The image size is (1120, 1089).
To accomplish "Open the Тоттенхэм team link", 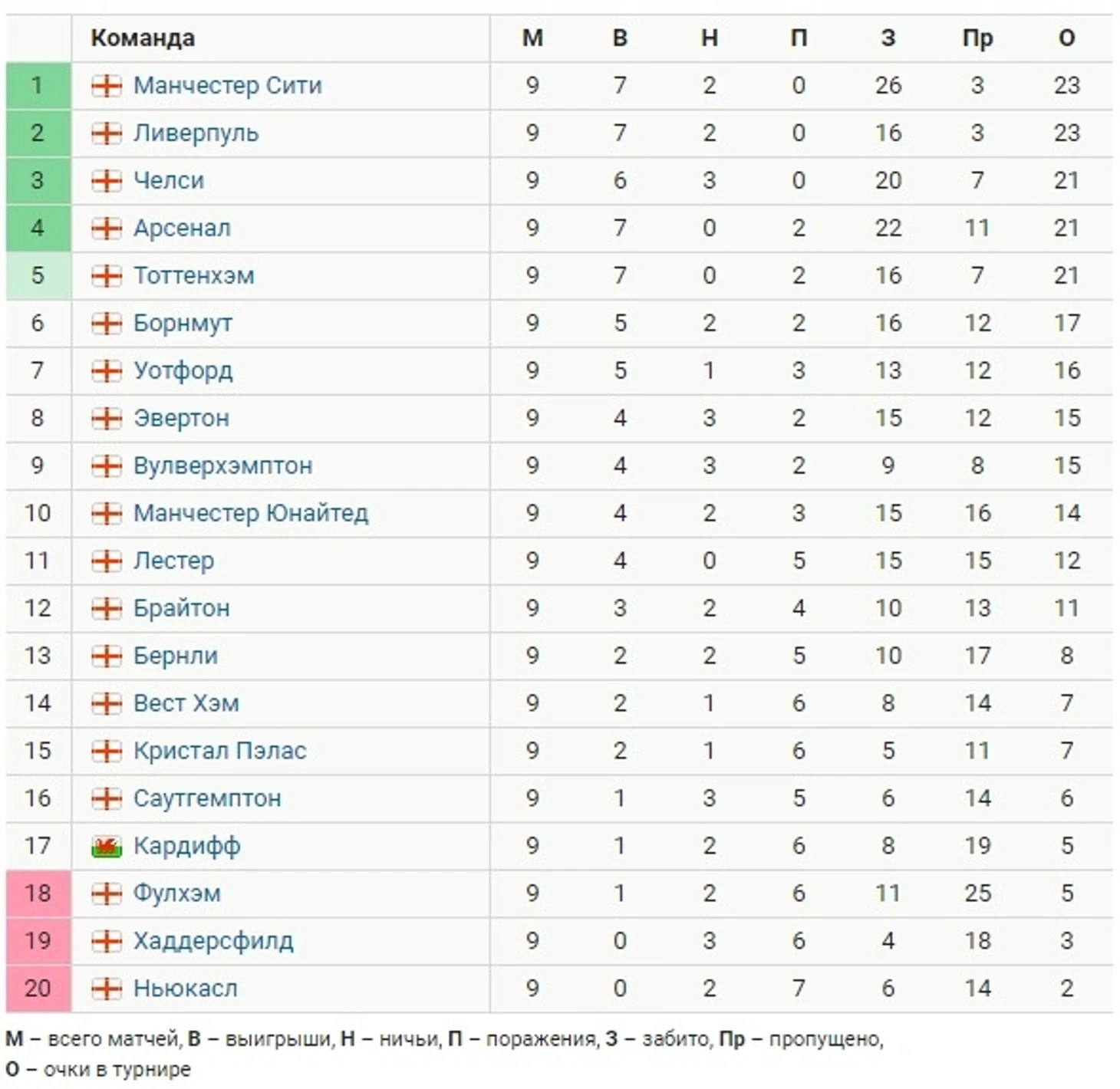I will click(x=193, y=275).
